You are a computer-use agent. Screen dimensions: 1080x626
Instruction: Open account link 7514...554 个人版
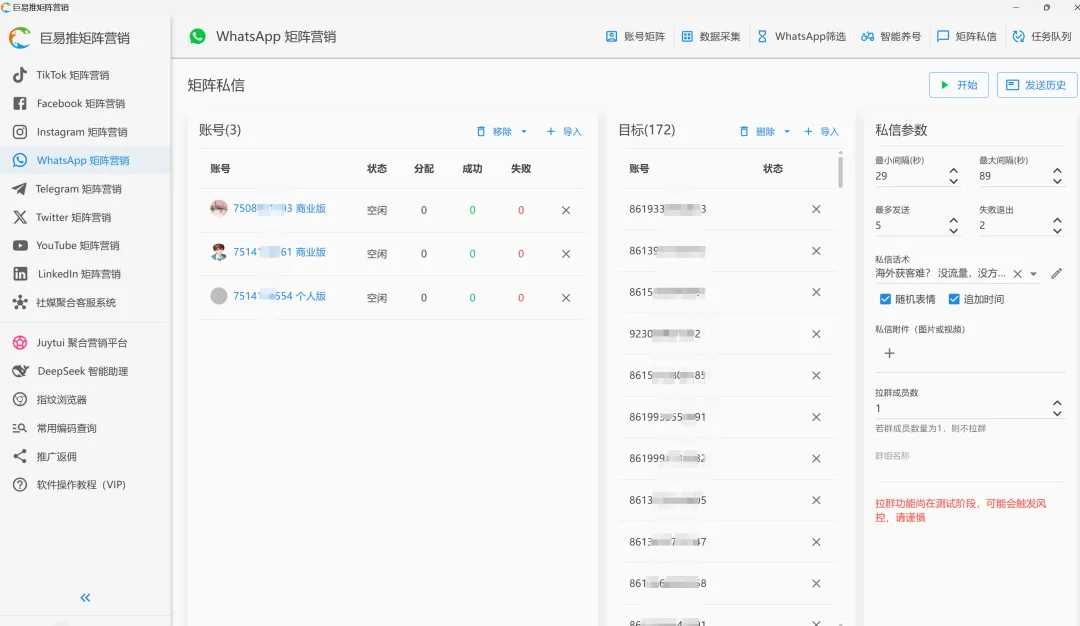pyautogui.click(x=280, y=296)
